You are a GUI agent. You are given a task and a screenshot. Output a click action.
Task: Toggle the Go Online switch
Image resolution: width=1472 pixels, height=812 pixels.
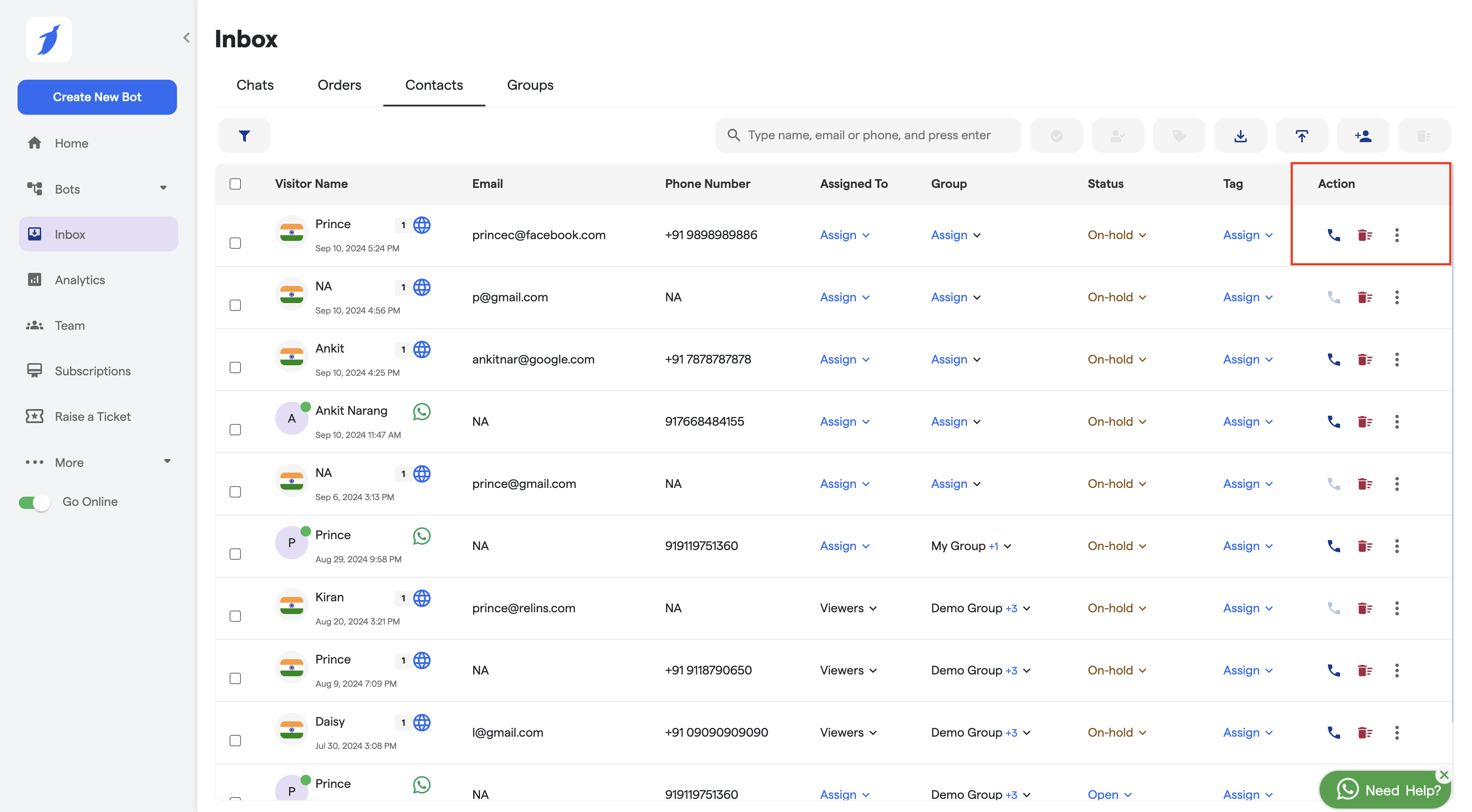pos(34,502)
